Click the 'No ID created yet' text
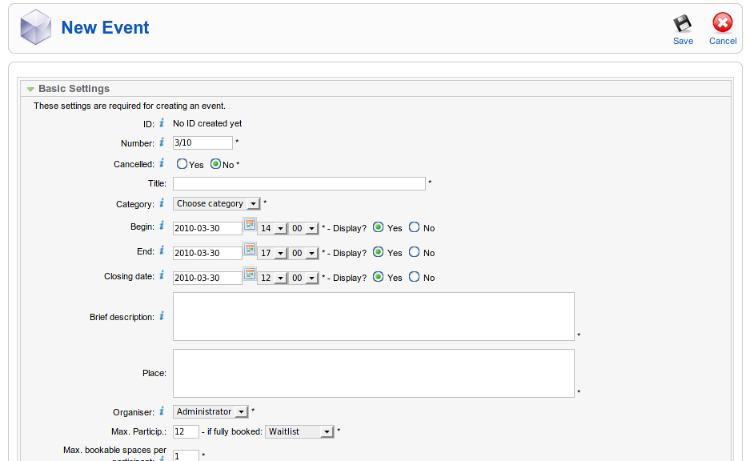The width and height of the screenshot is (750, 461). pos(207,123)
